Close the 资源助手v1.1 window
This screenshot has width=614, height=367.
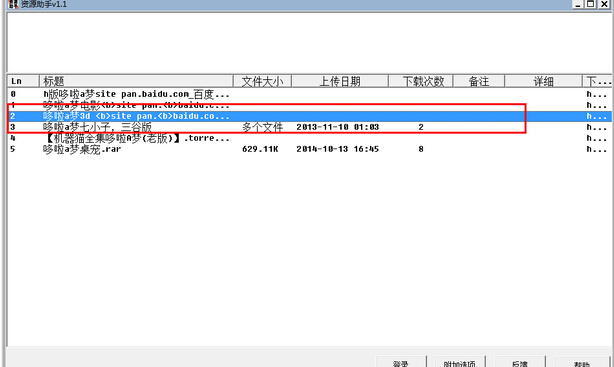click(x=604, y=4)
